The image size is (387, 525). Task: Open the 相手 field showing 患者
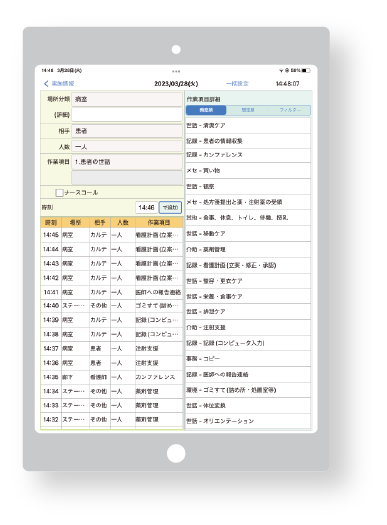(127, 131)
